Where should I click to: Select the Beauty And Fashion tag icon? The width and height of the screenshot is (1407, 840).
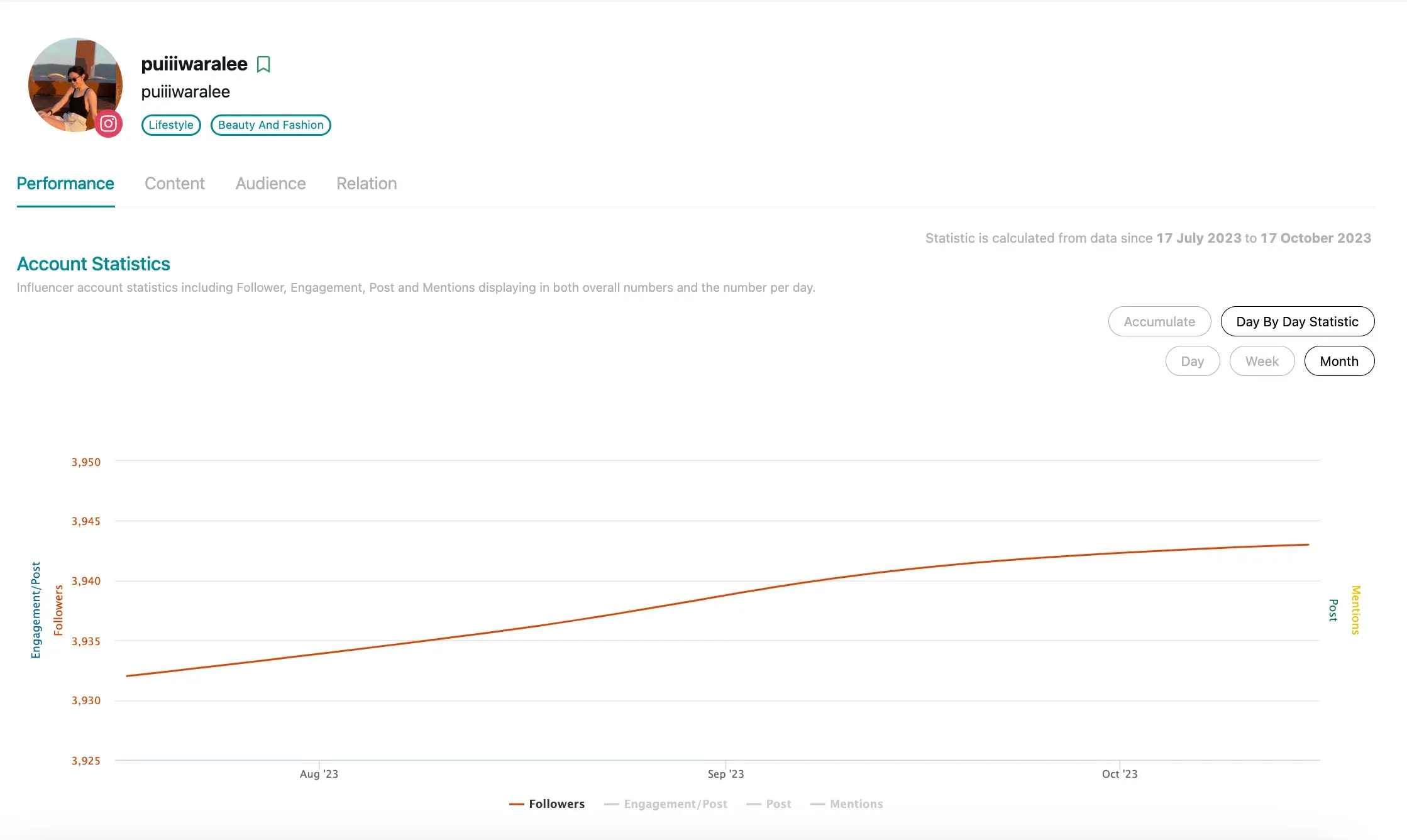pos(271,124)
